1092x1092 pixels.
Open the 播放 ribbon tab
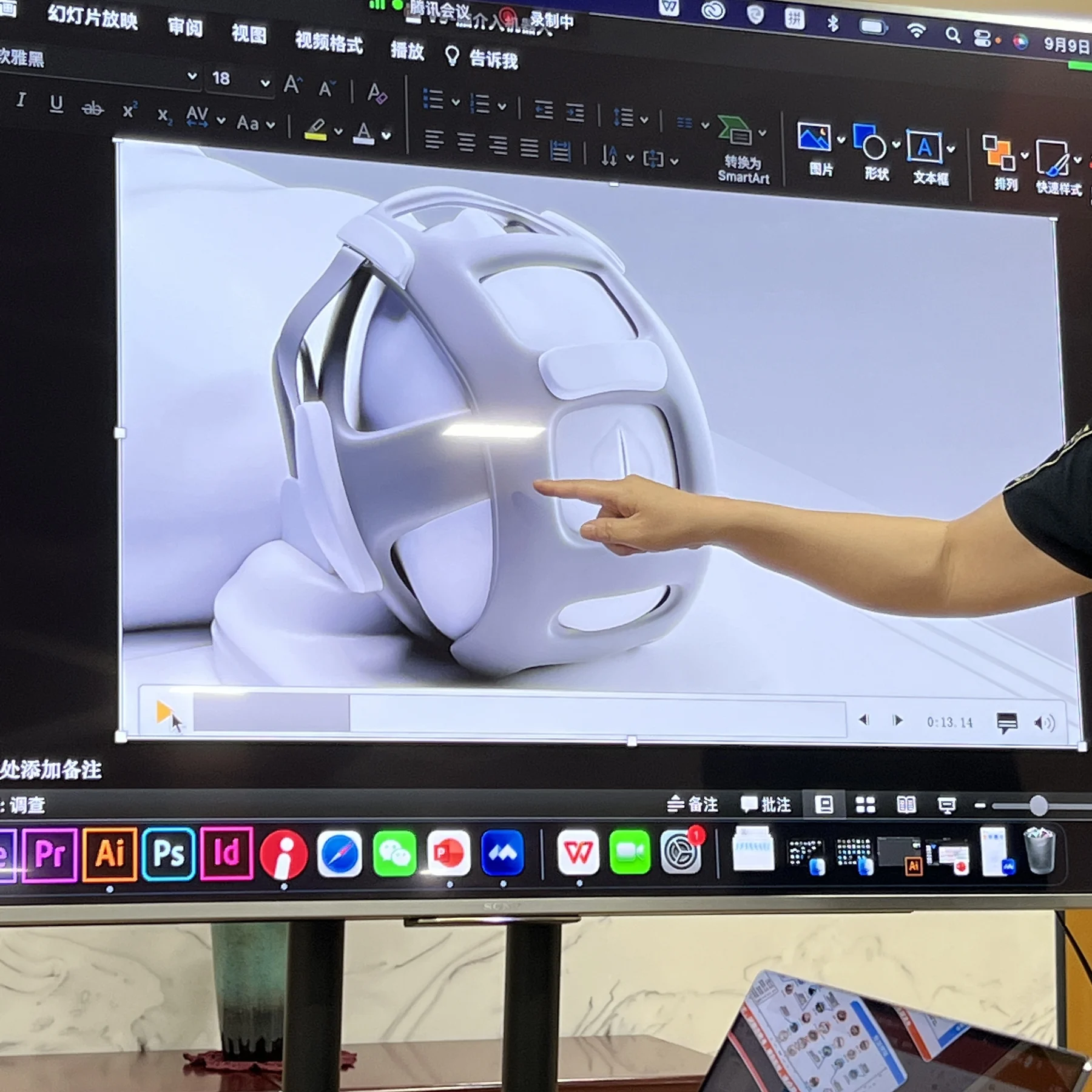pos(407,50)
